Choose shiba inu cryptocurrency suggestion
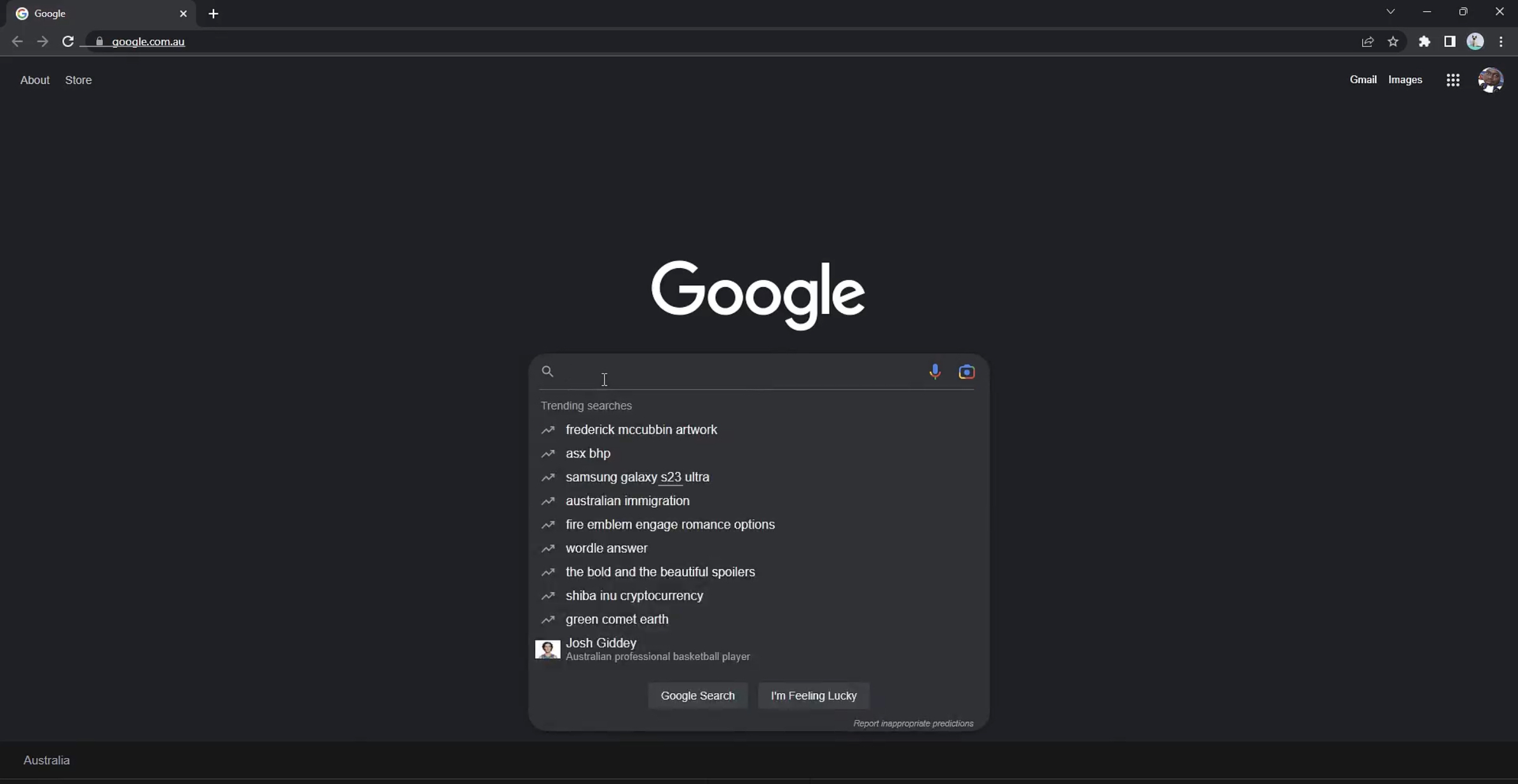1518x784 pixels. [x=758, y=596]
